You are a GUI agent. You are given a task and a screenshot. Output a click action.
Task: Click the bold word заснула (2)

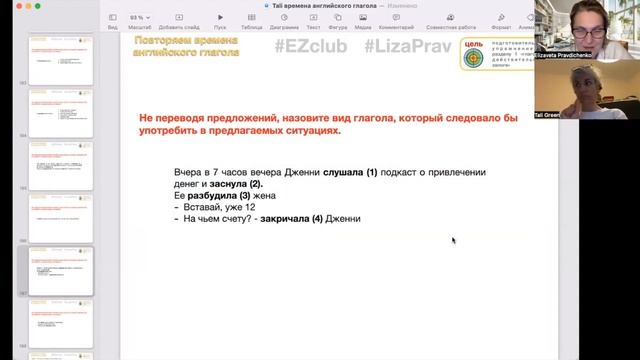click(x=236, y=184)
